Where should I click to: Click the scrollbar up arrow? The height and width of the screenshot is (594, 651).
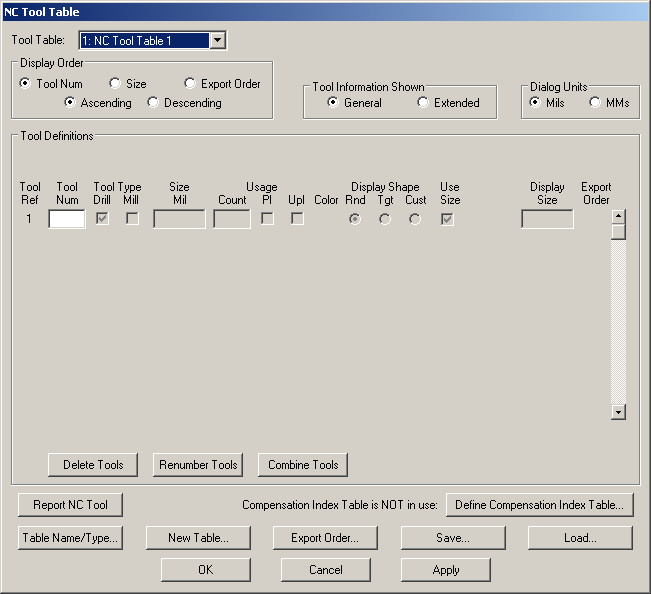(x=618, y=216)
